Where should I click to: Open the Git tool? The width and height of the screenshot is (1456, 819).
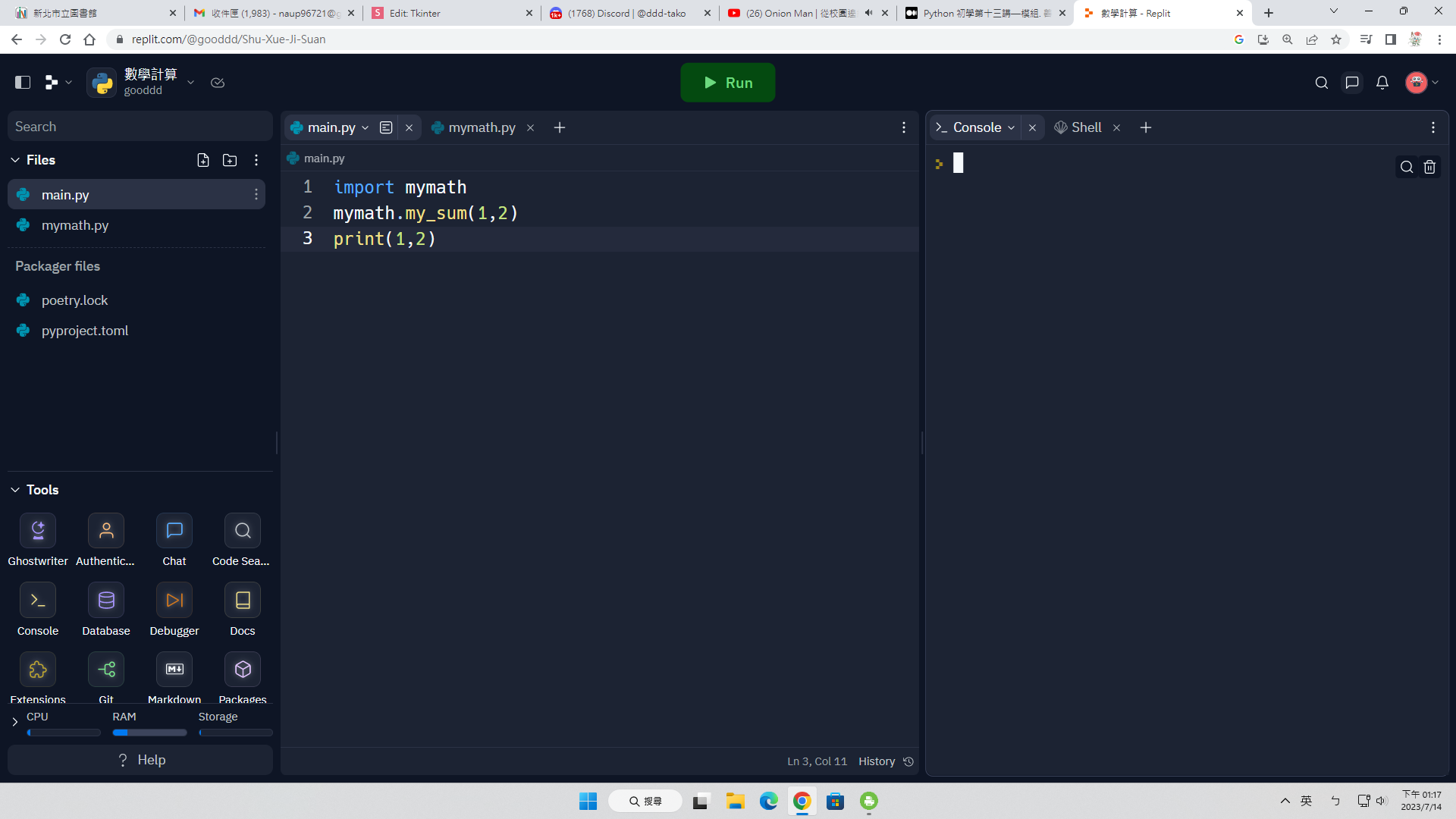point(106,670)
